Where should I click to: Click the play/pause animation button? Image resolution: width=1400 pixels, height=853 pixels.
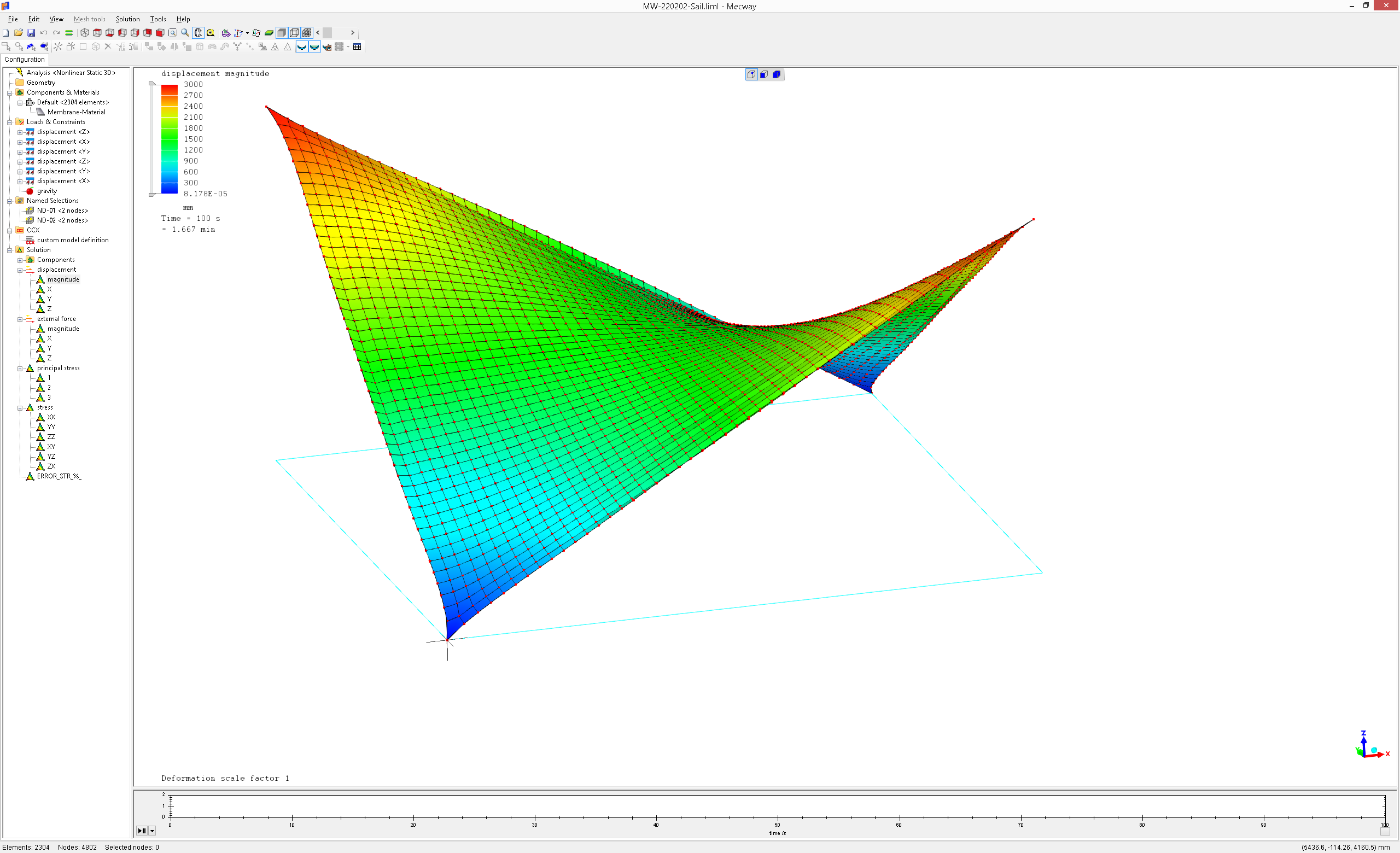142,831
